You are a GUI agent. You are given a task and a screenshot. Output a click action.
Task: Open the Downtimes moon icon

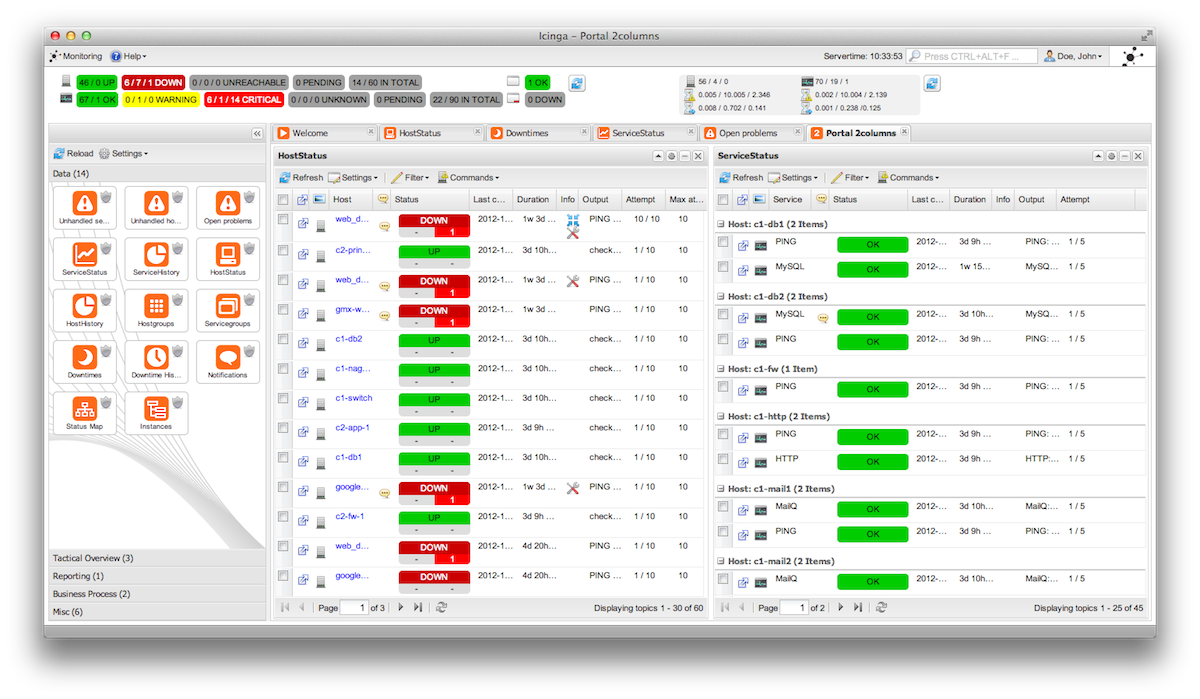tap(84, 356)
